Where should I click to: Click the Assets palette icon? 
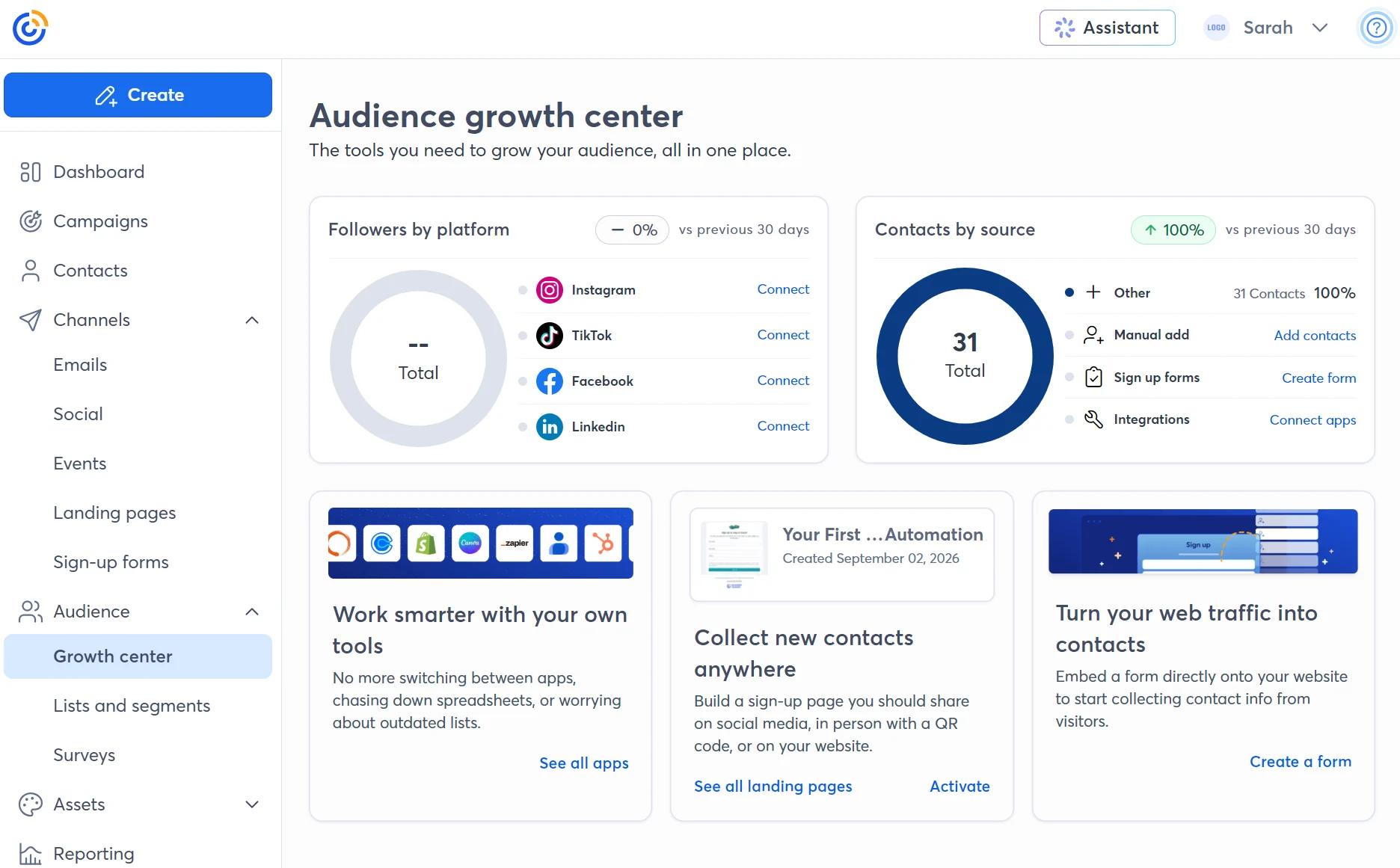point(31,804)
